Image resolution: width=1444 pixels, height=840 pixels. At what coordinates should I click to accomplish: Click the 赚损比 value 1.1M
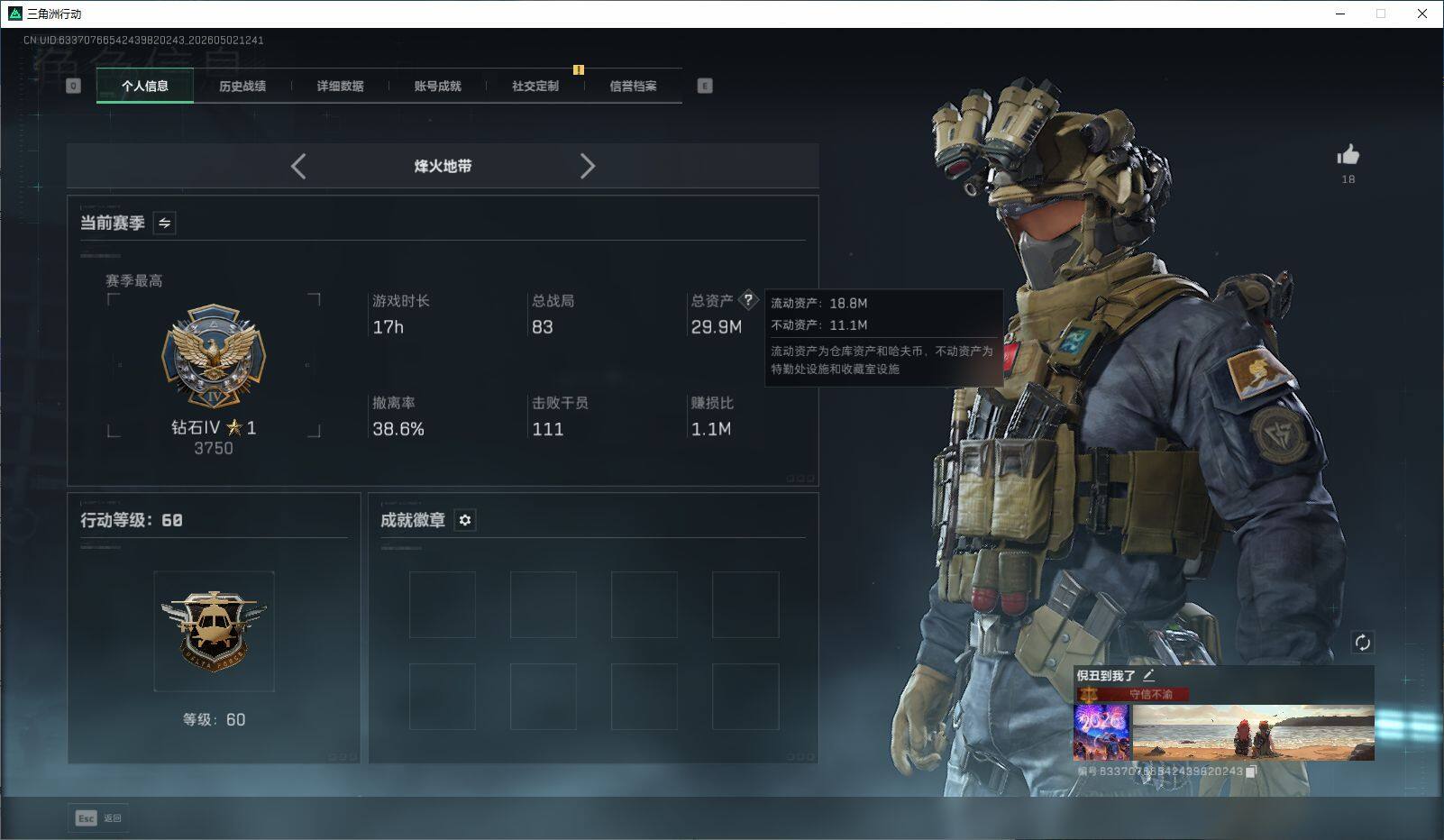pos(711,429)
